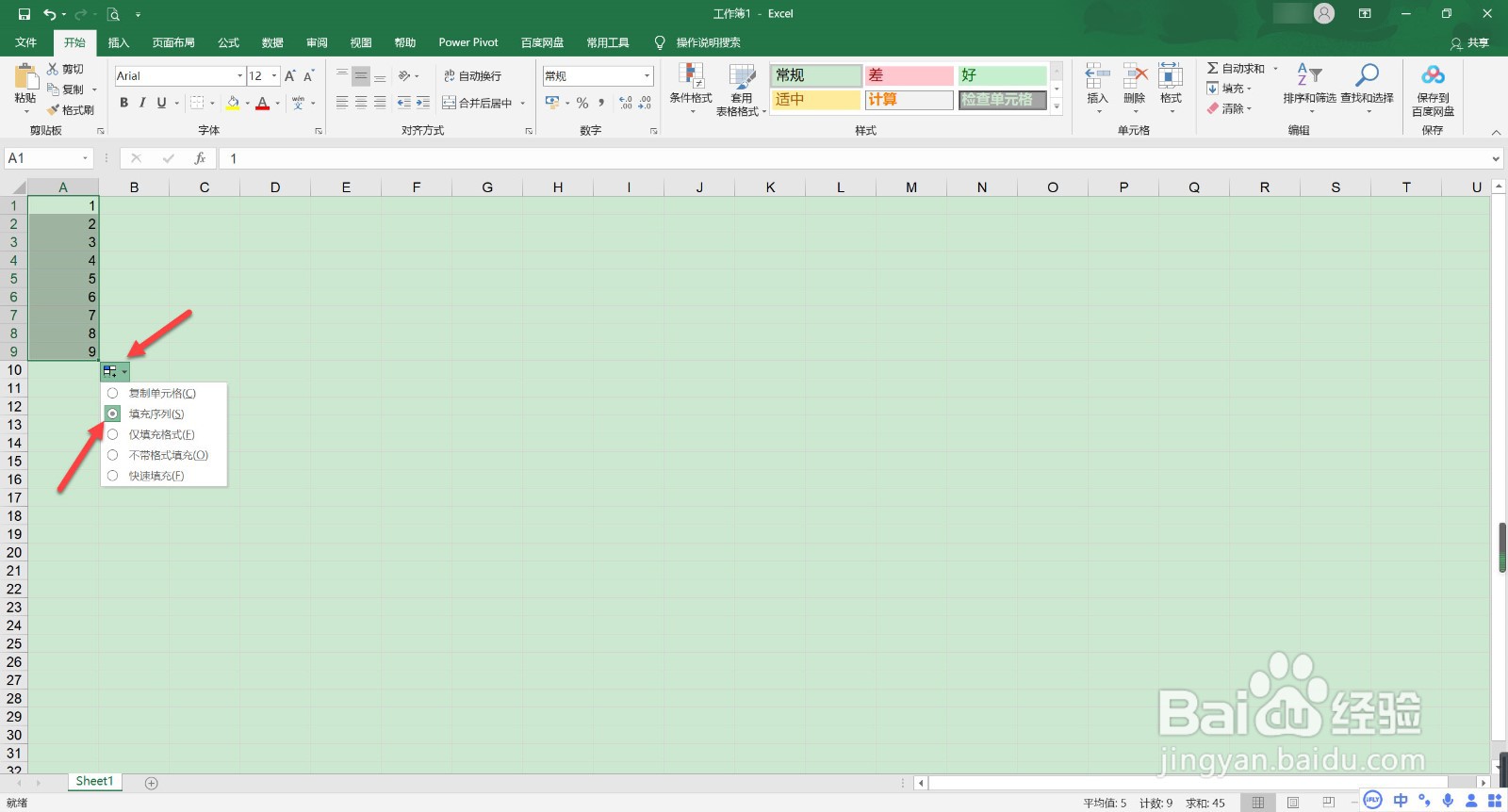Click AutoSum (自动求和)
Viewport: 1508px width, 812px height.
point(1236,69)
